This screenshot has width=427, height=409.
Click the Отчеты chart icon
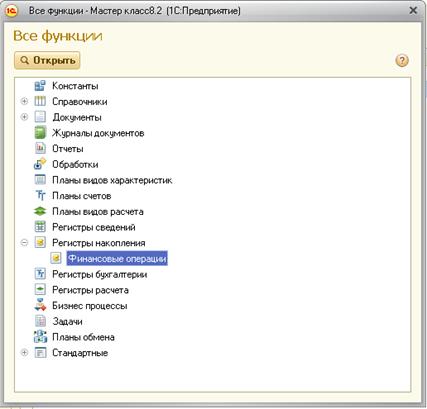tap(40, 149)
